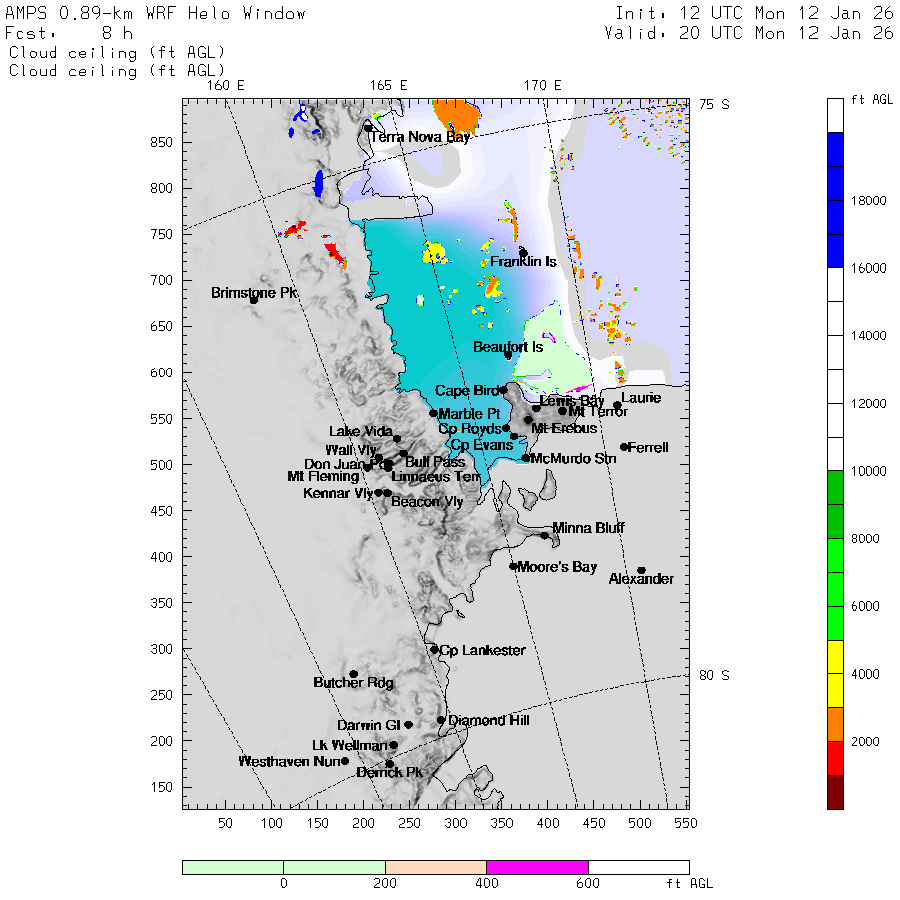
Task: Select the Butcher Rdg station marker
Action: tap(353, 674)
